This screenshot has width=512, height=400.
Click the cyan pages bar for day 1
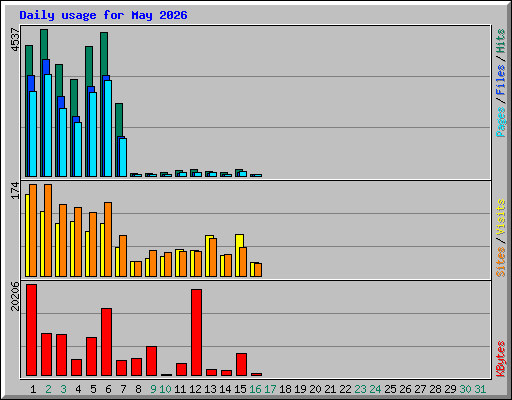[33, 134]
